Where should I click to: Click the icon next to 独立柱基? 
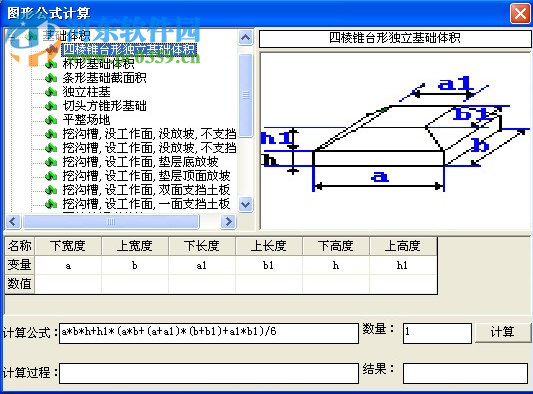pos(51,92)
